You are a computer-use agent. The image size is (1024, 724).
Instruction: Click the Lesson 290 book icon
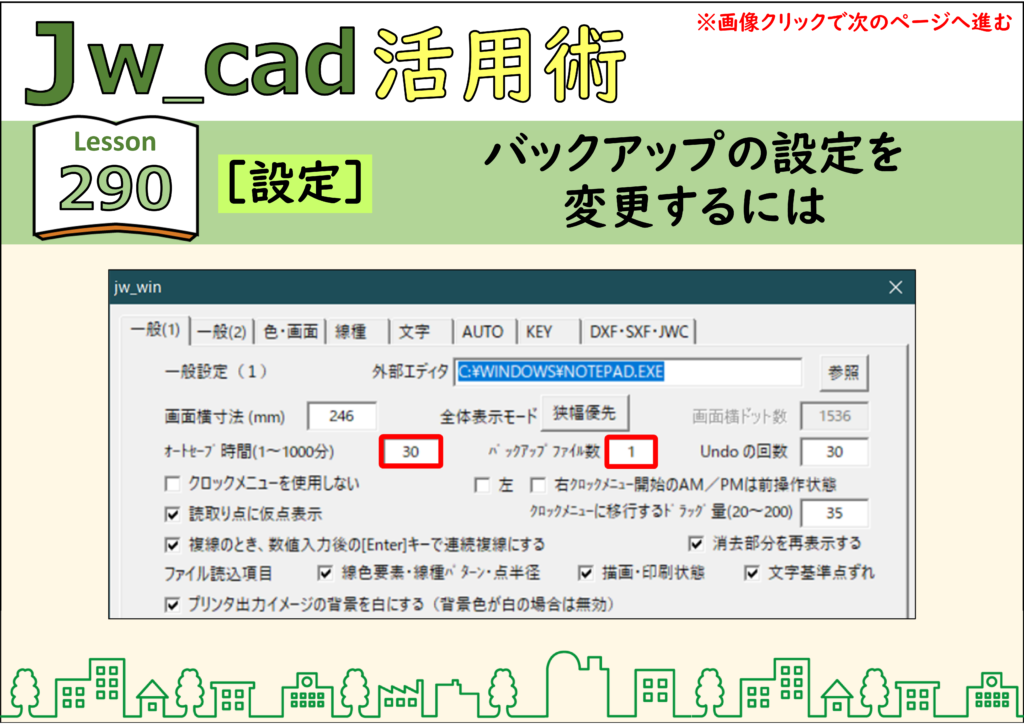pyautogui.click(x=116, y=178)
